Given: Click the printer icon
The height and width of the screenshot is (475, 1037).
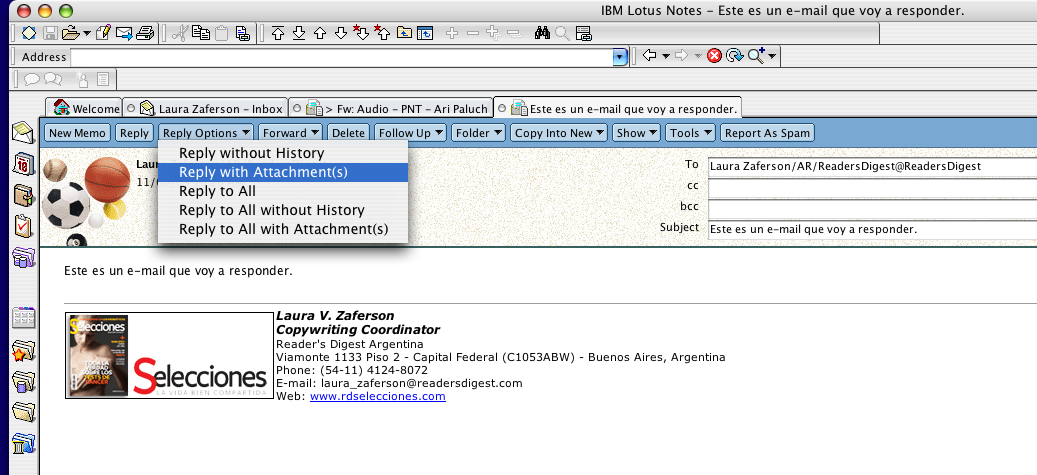Looking at the screenshot, I should pos(145,33).
